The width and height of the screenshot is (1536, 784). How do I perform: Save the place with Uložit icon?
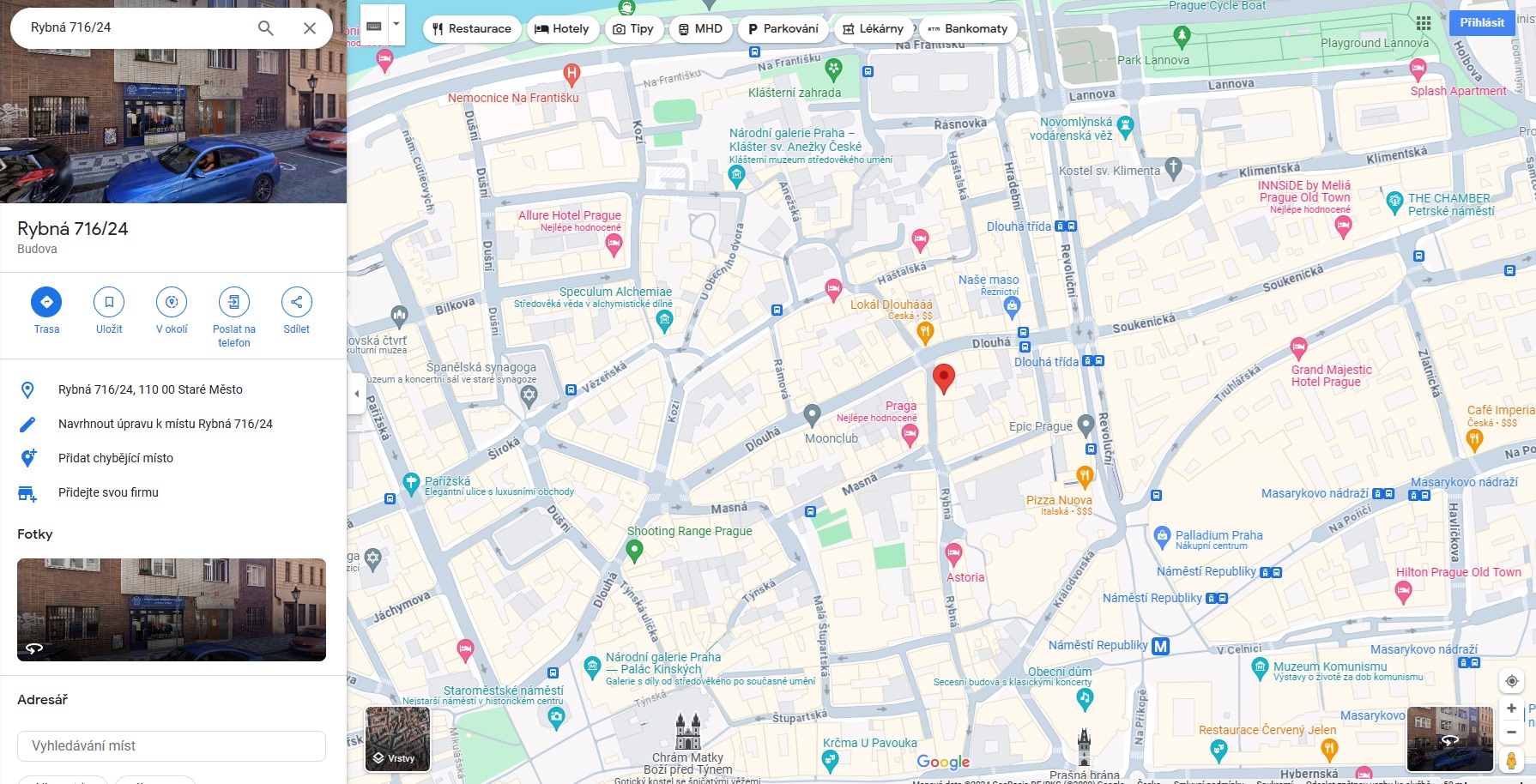tap(109, 302)
